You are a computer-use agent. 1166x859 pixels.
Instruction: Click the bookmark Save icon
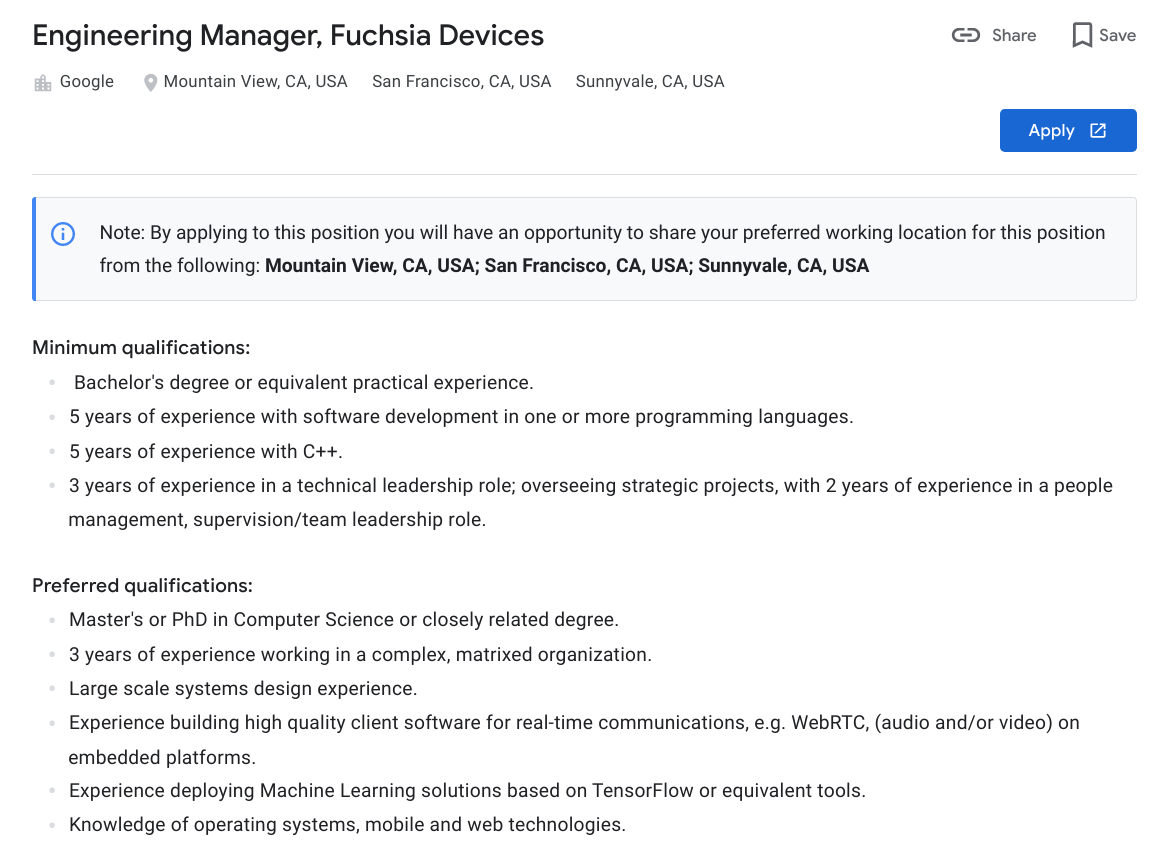point(1082,35)
